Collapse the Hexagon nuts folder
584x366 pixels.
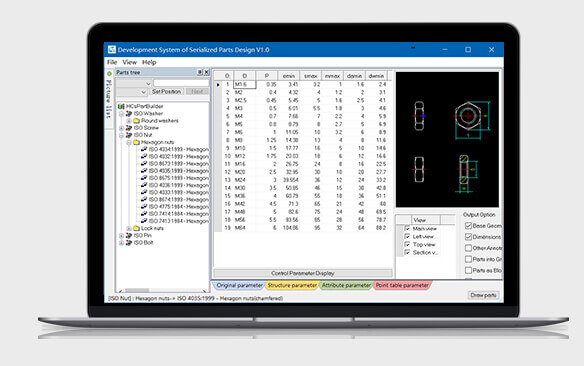point(129,142)
